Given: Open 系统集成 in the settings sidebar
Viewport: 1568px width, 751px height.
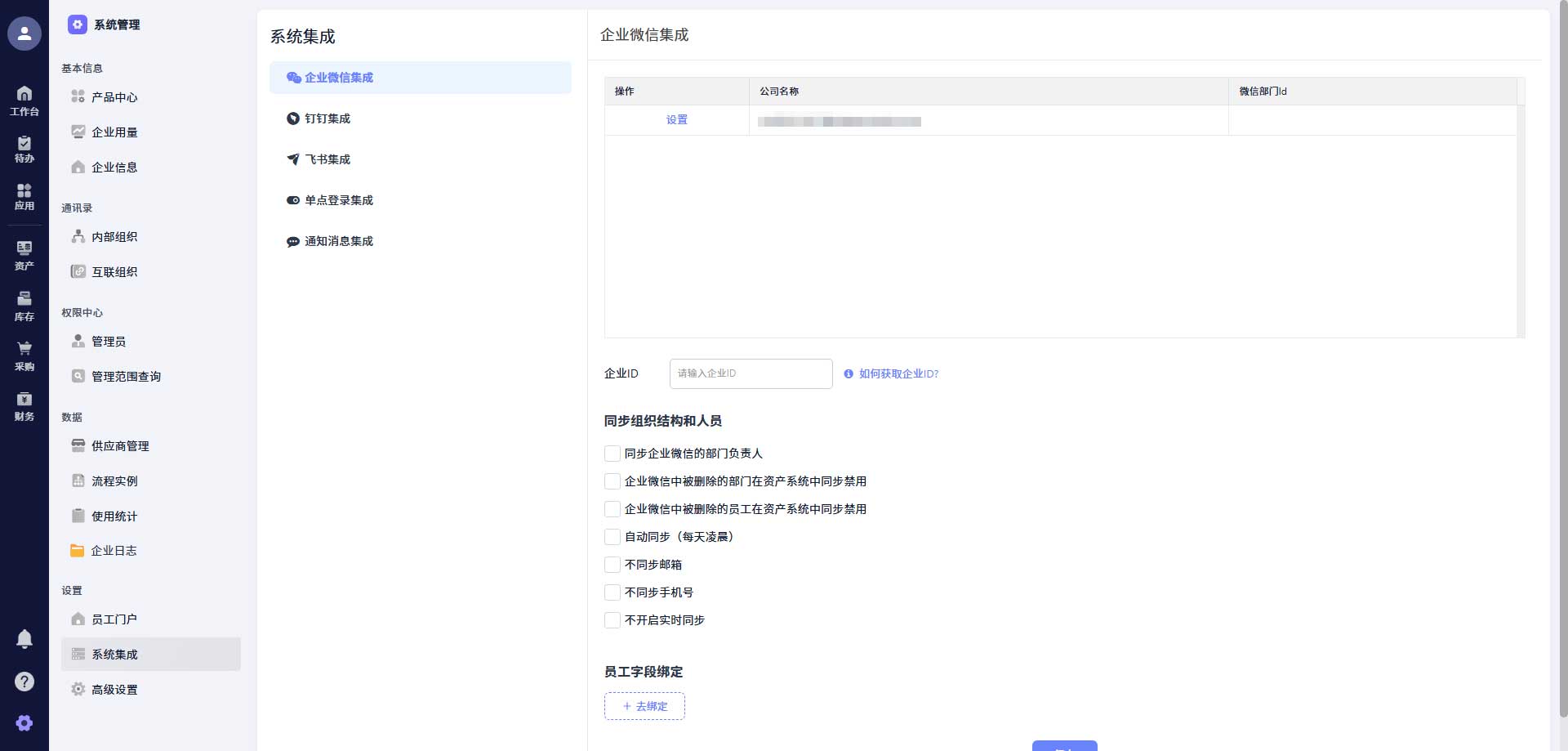Looking at the screenshot, I should pos(151,655).
